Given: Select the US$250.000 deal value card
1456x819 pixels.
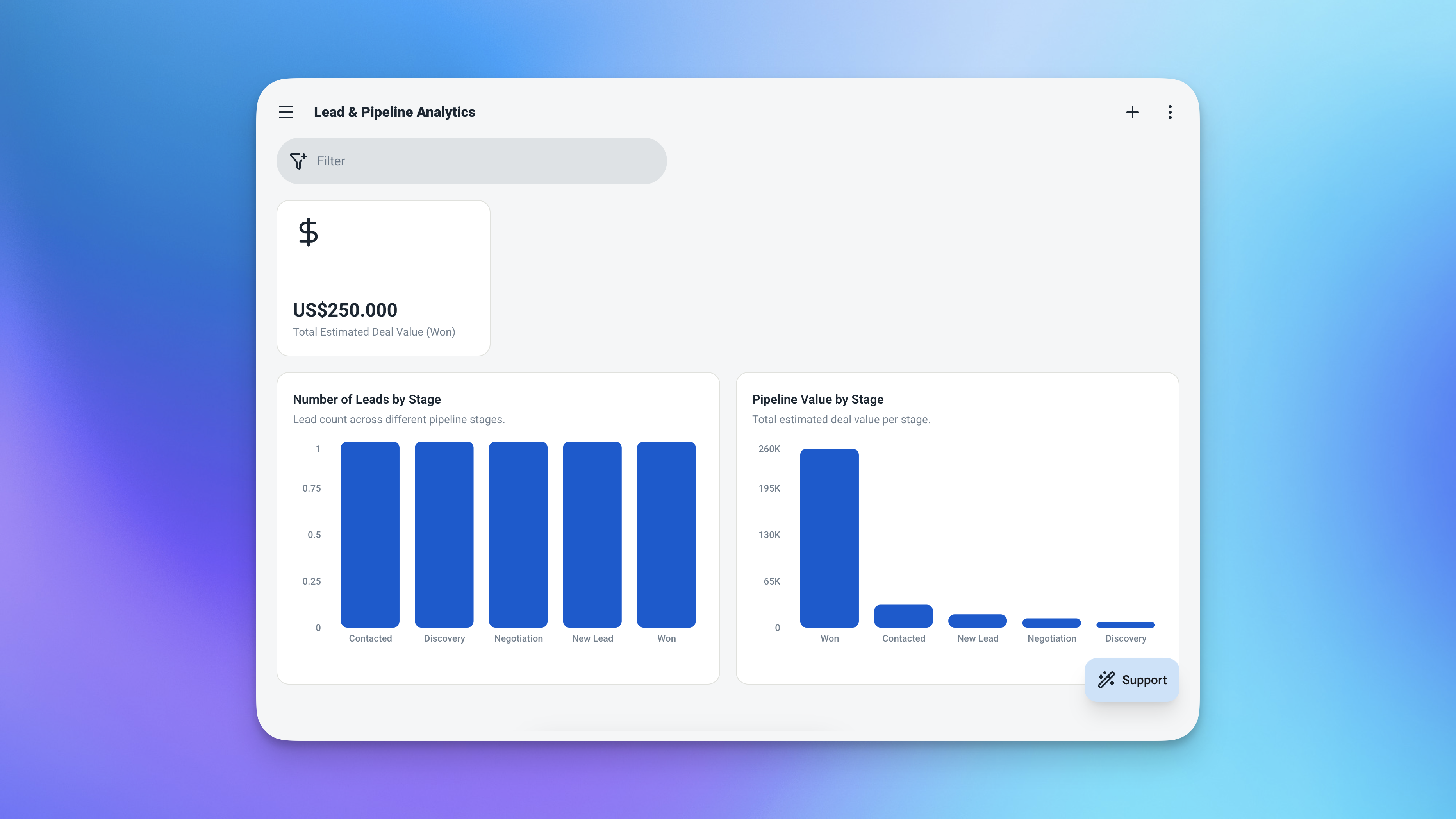Looking at the screenshot, I should click(383, 278).
